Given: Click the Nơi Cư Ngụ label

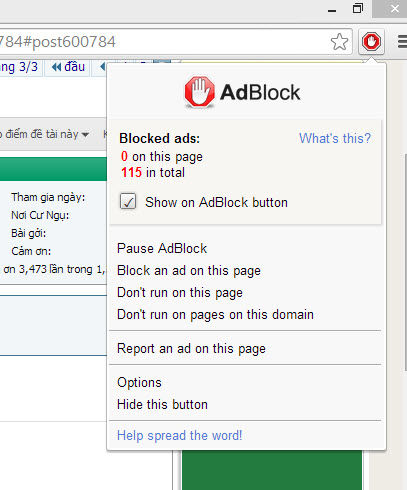Looking at the screenshot, I should point(40,215).
